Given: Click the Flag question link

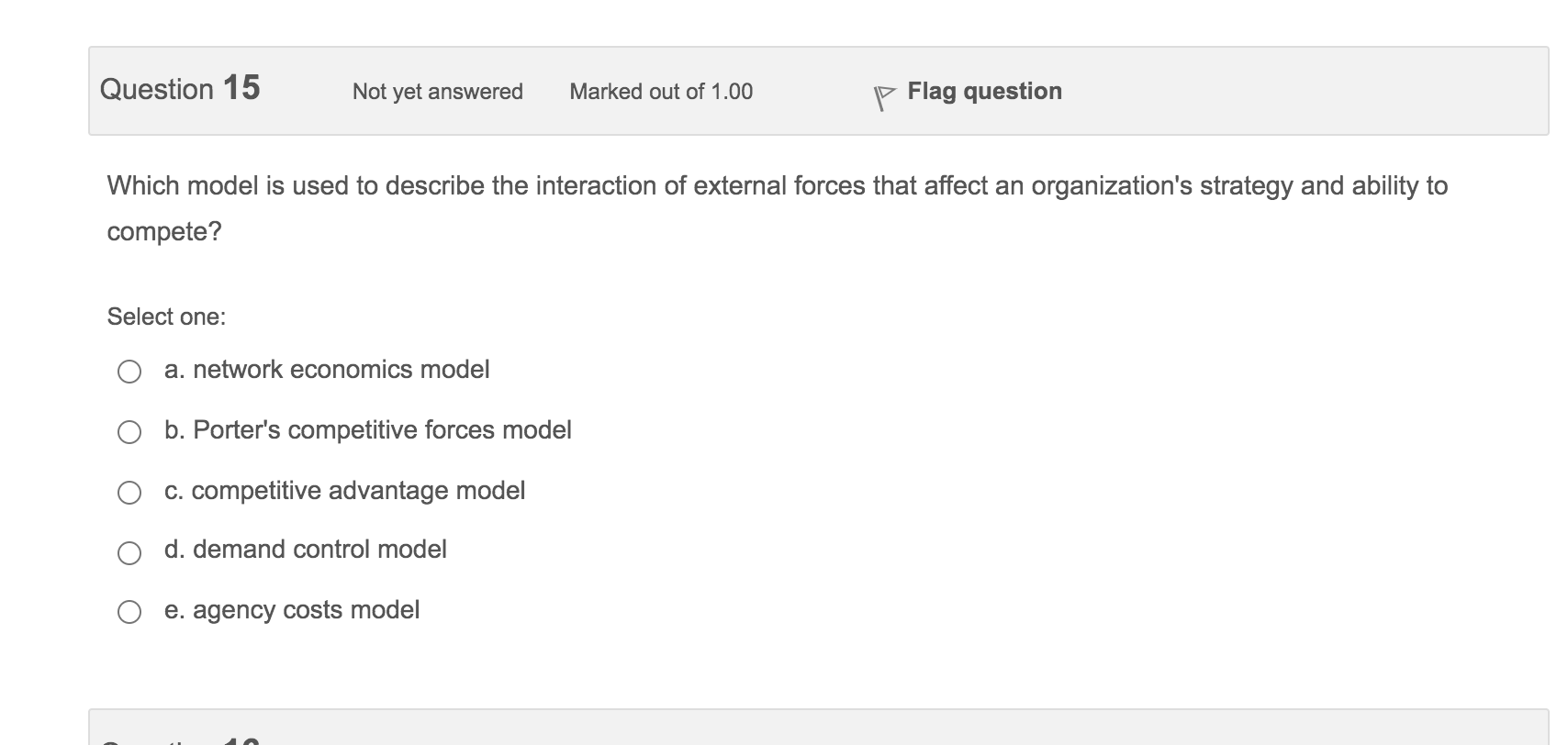Looking at the screenshot, I should tap(983, 91).
